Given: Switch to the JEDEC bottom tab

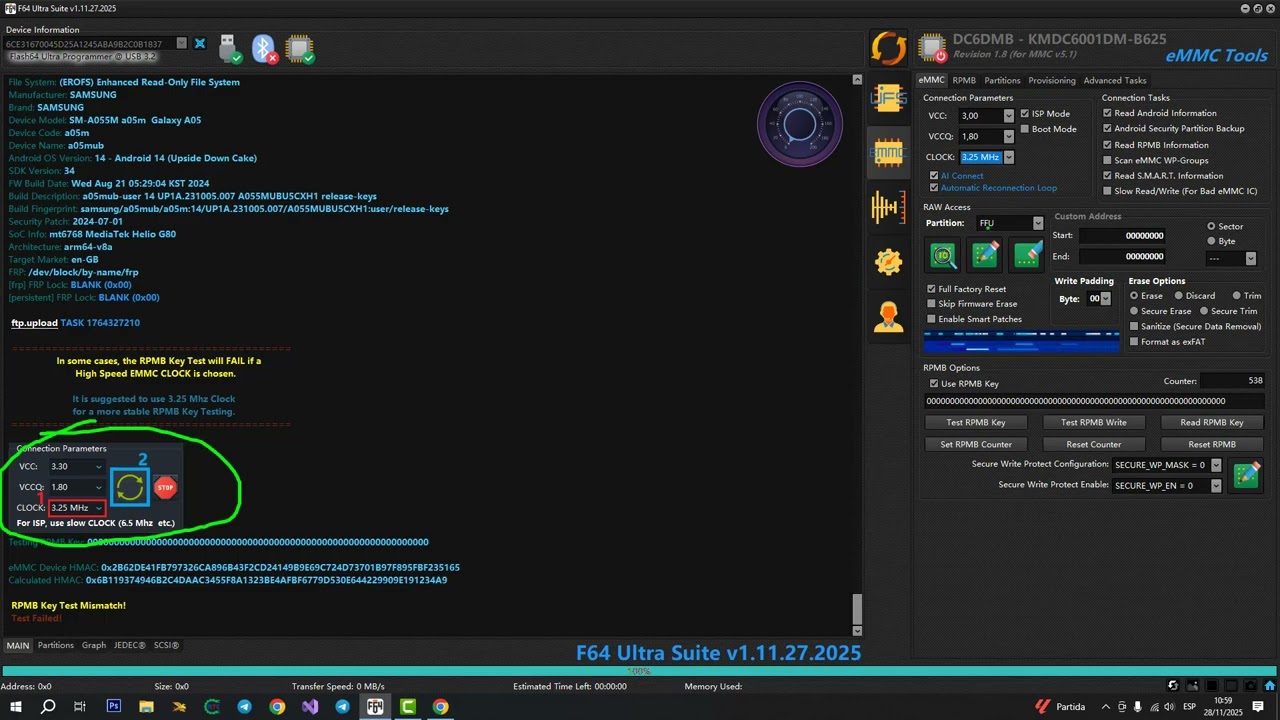Looking at the screenshot, I should 129,646.
